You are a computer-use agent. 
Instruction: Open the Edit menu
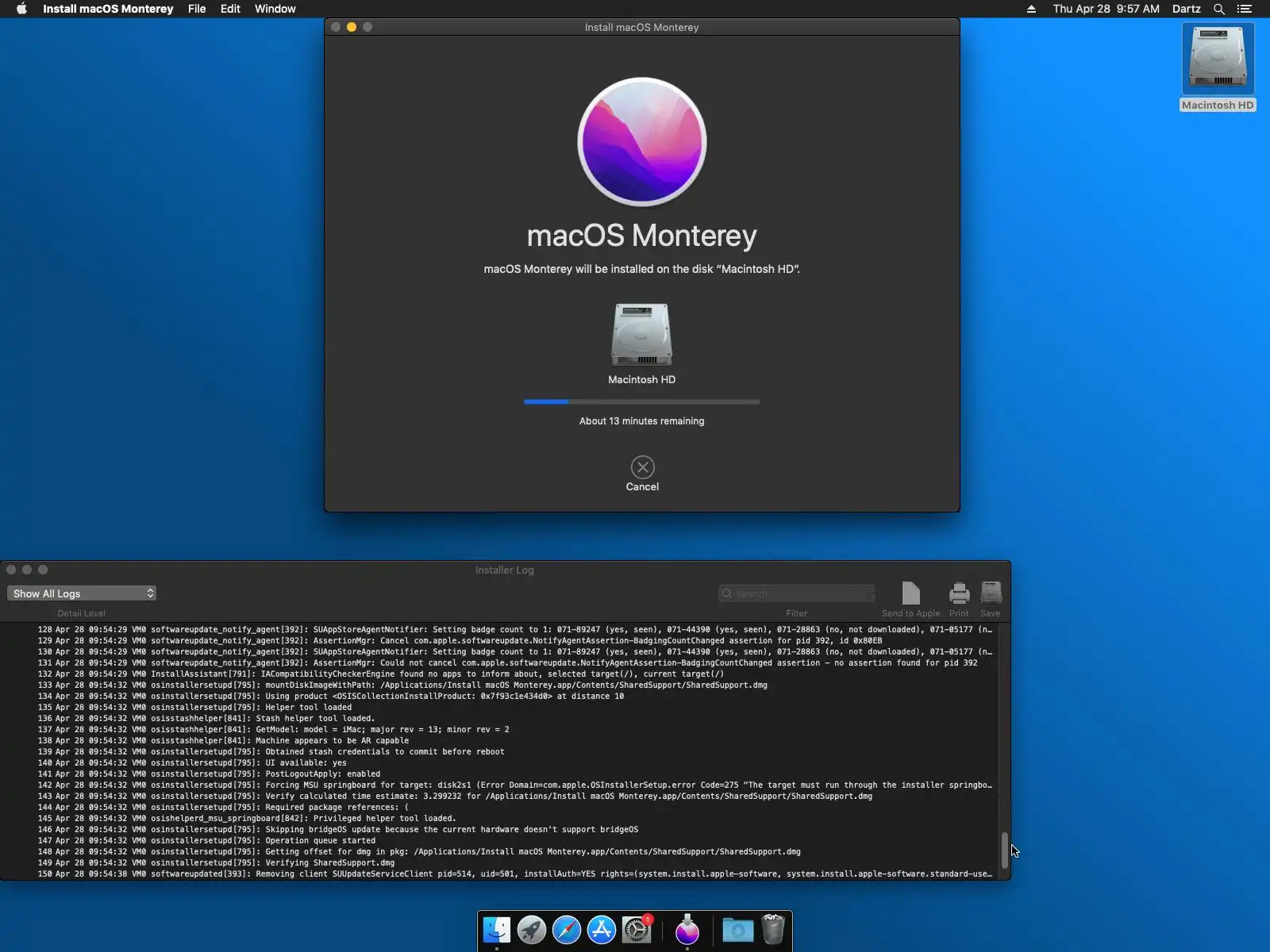(x=230, y=9)
